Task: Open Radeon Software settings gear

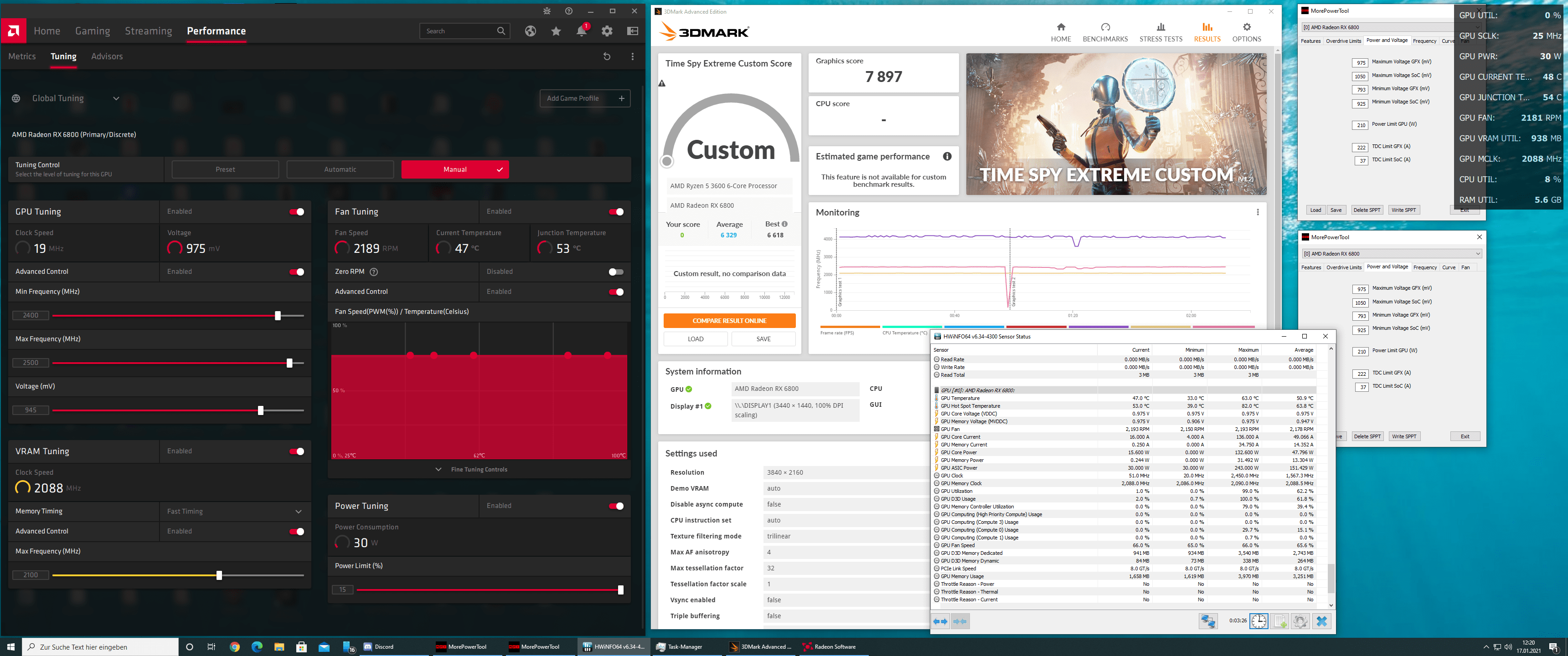Action: tap(607, 31)
